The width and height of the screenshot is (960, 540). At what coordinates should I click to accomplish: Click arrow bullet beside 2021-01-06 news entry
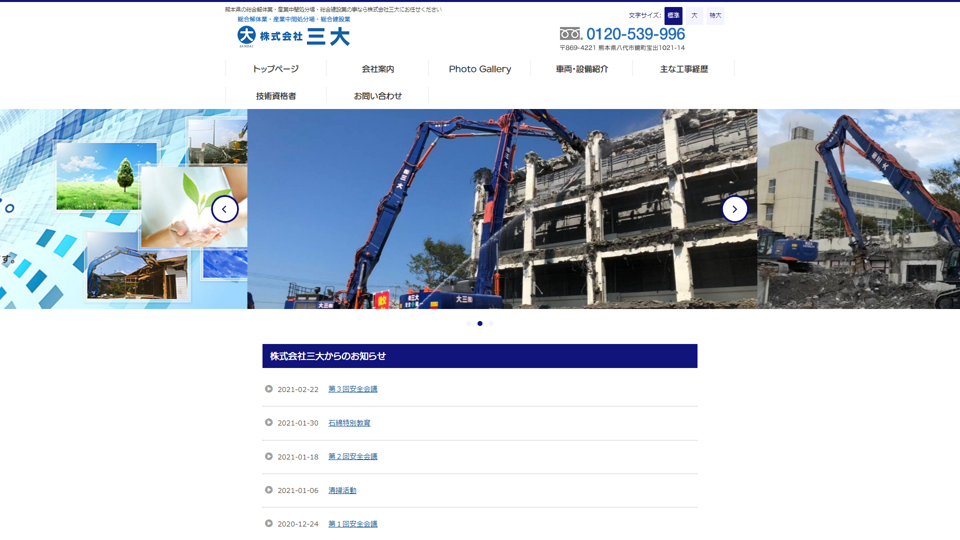[269, 490]
